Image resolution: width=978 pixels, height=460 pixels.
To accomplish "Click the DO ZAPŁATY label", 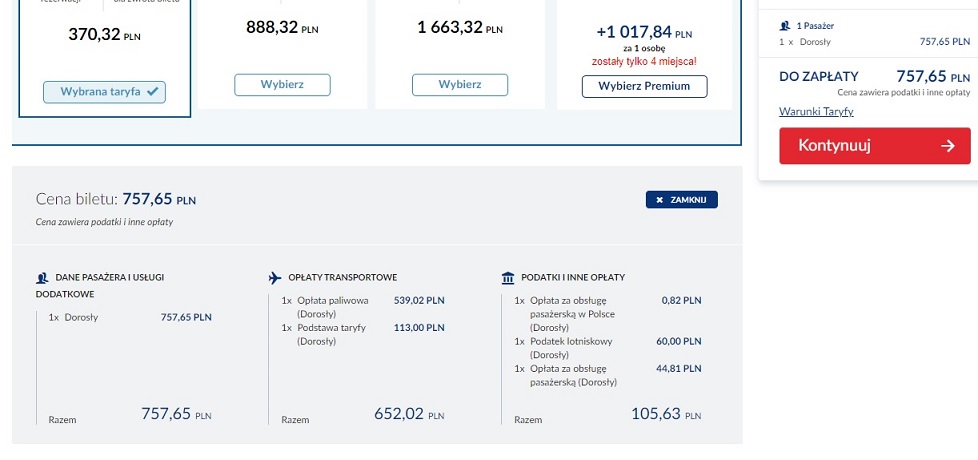I will tap(819, 77).
